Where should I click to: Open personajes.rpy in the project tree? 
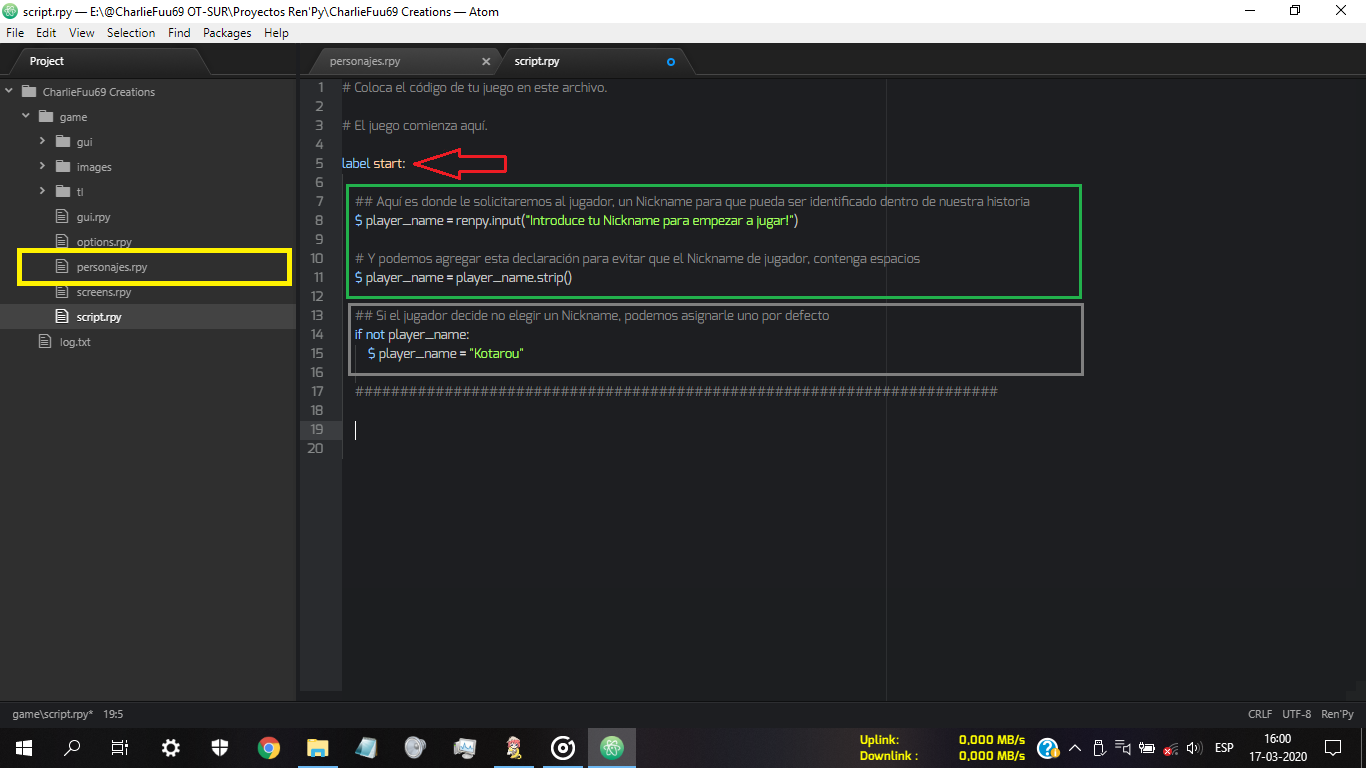point(111,267)
